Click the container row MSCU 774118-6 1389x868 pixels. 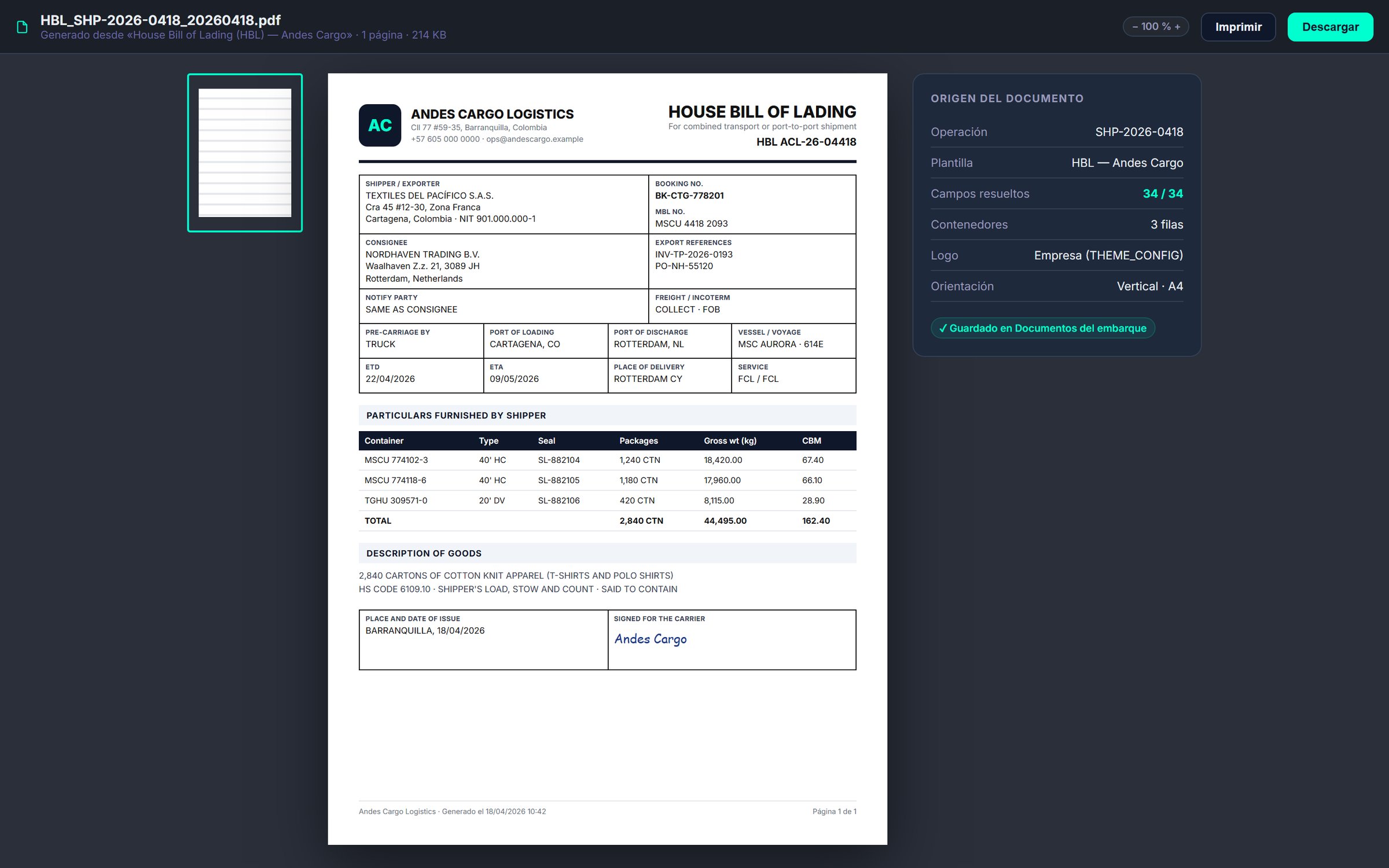(x=607, y=480)
